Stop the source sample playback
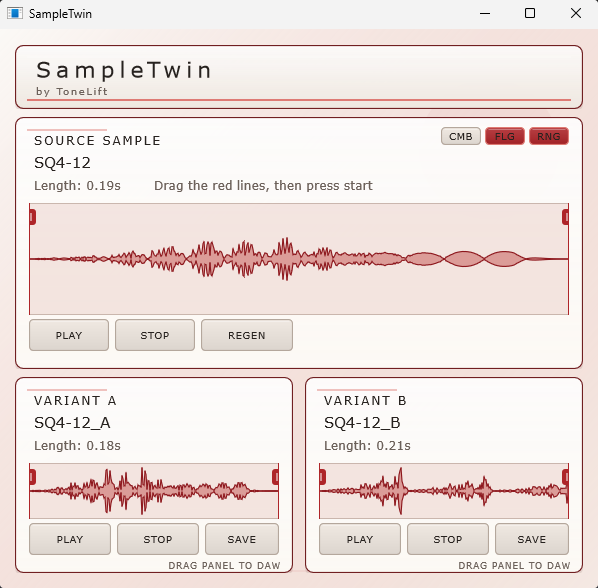 pyautogui.click(x=155, y=335)
